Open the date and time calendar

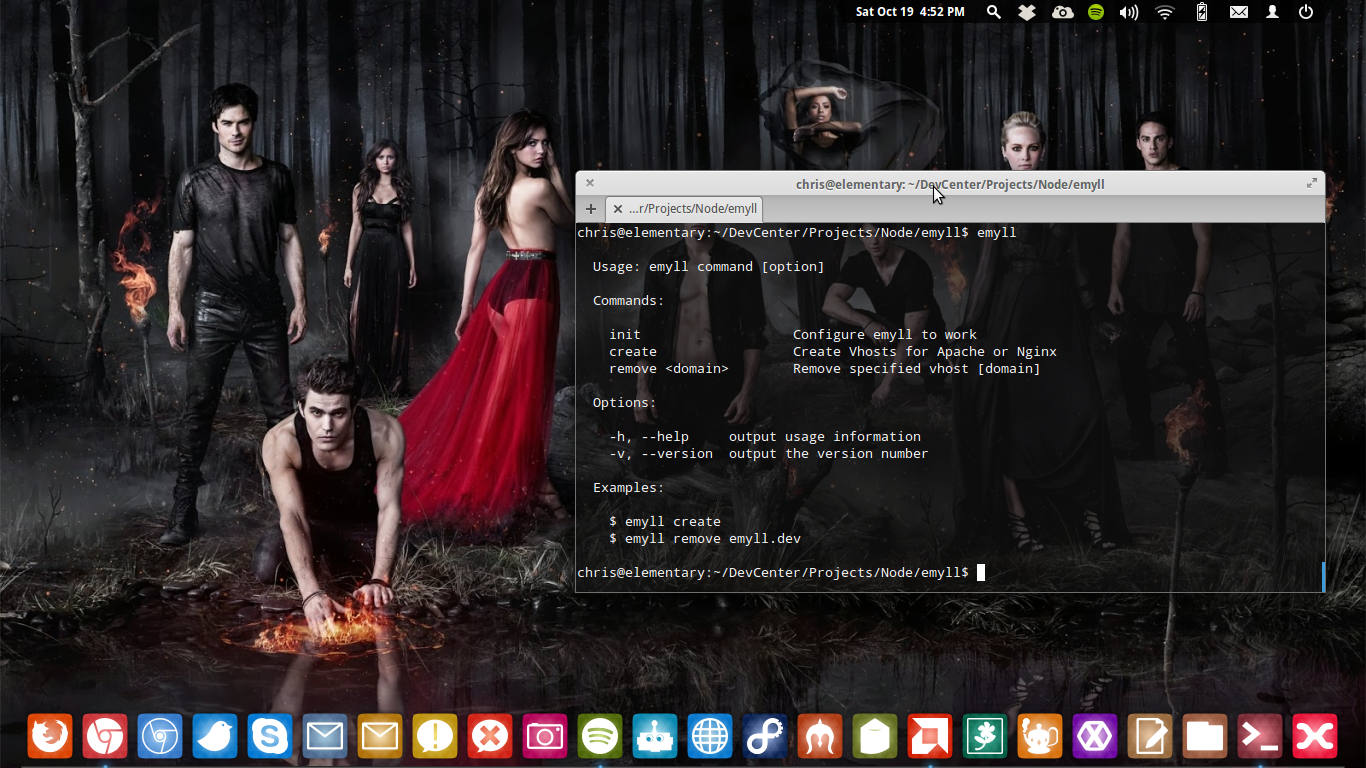point(910,12)
